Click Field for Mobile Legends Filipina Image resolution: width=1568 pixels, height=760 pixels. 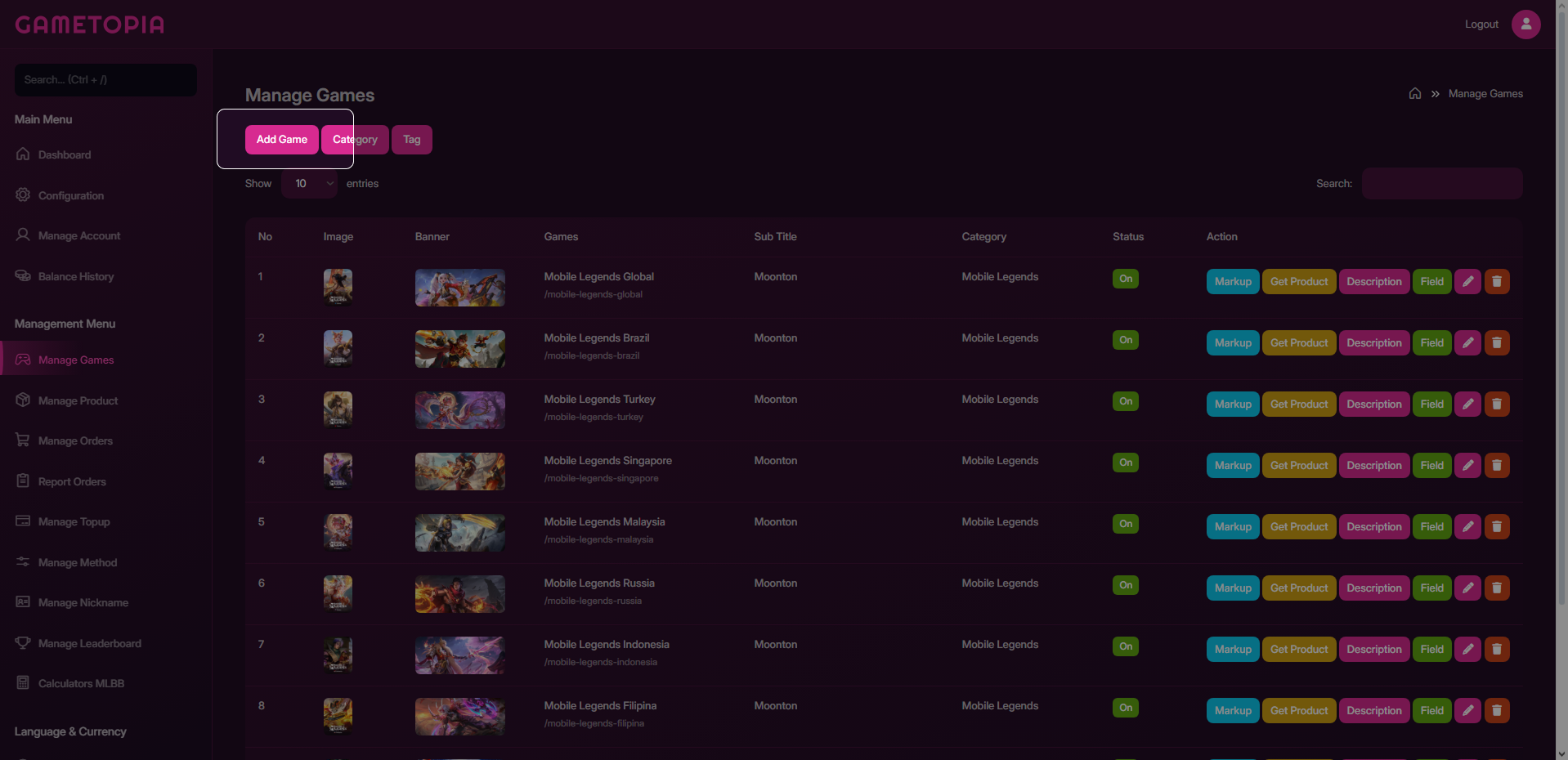click(1432, 711)
